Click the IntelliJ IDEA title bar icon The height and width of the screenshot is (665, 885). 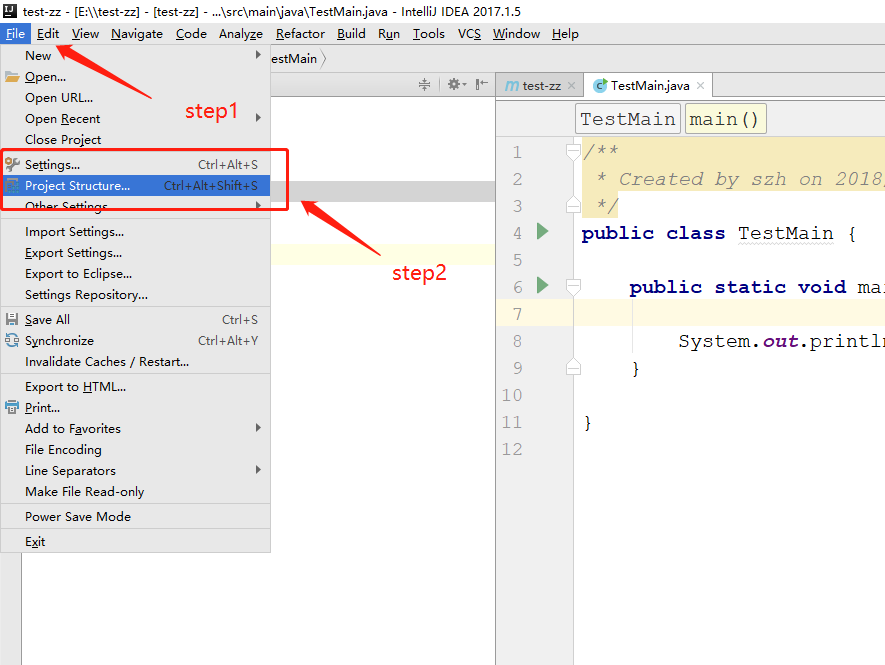10,10
